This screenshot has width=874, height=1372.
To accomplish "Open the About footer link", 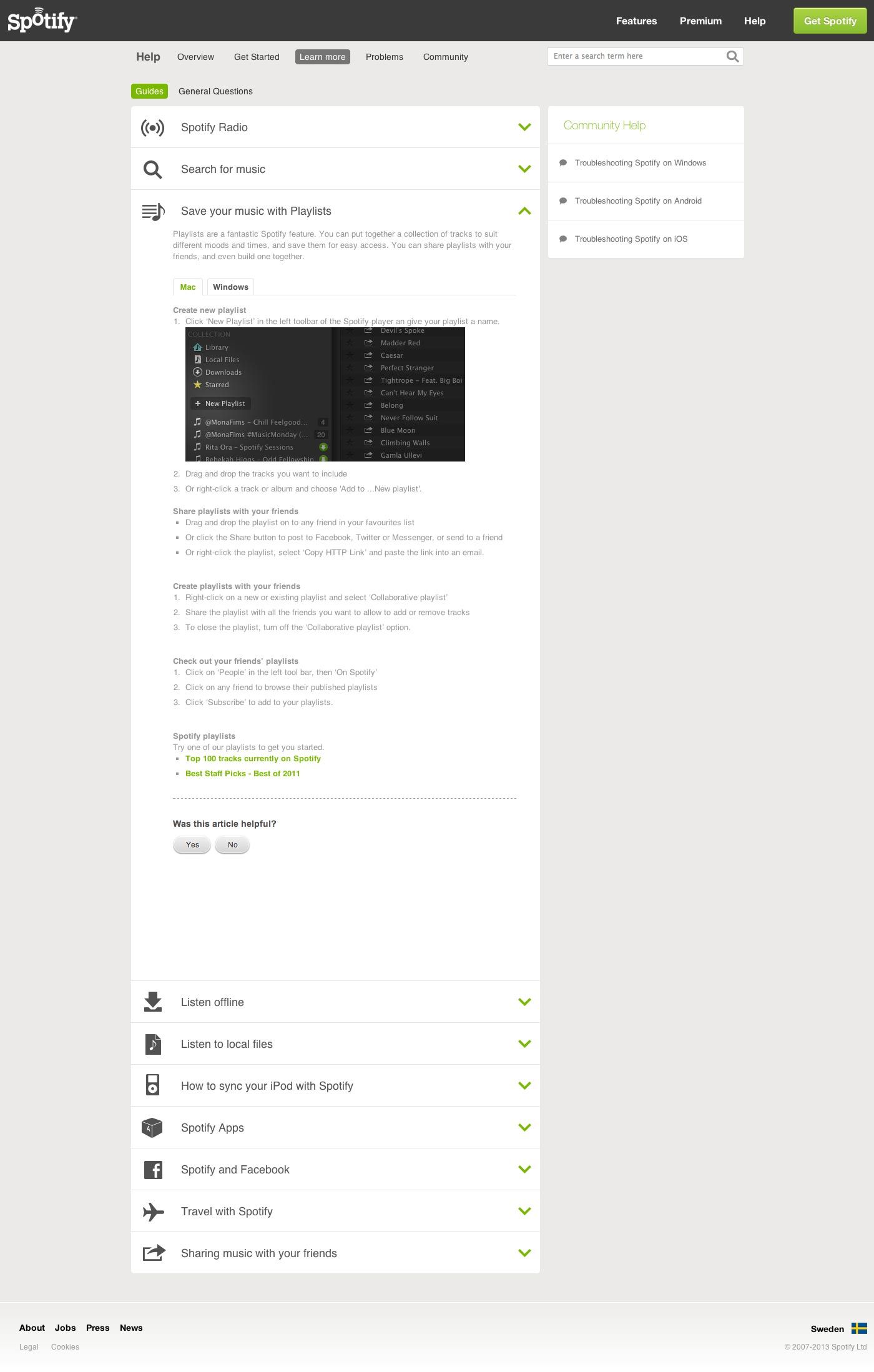I will [x=32, y=1328].
